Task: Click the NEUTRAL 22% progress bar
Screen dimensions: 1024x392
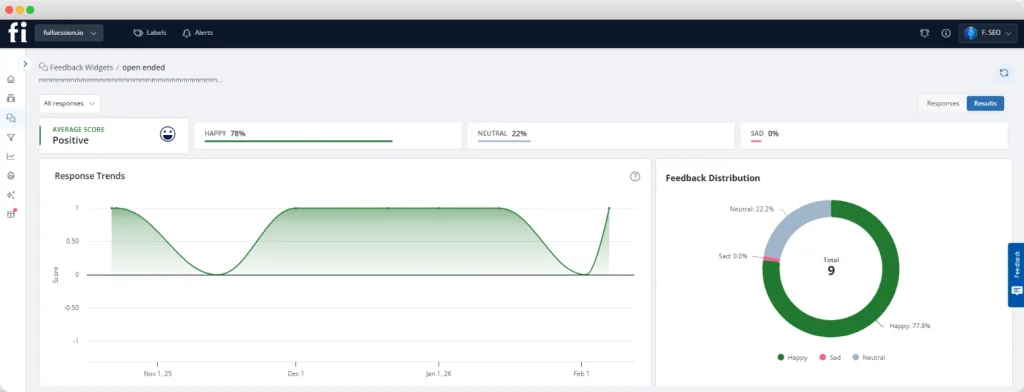Action: [x=504, y=140]
